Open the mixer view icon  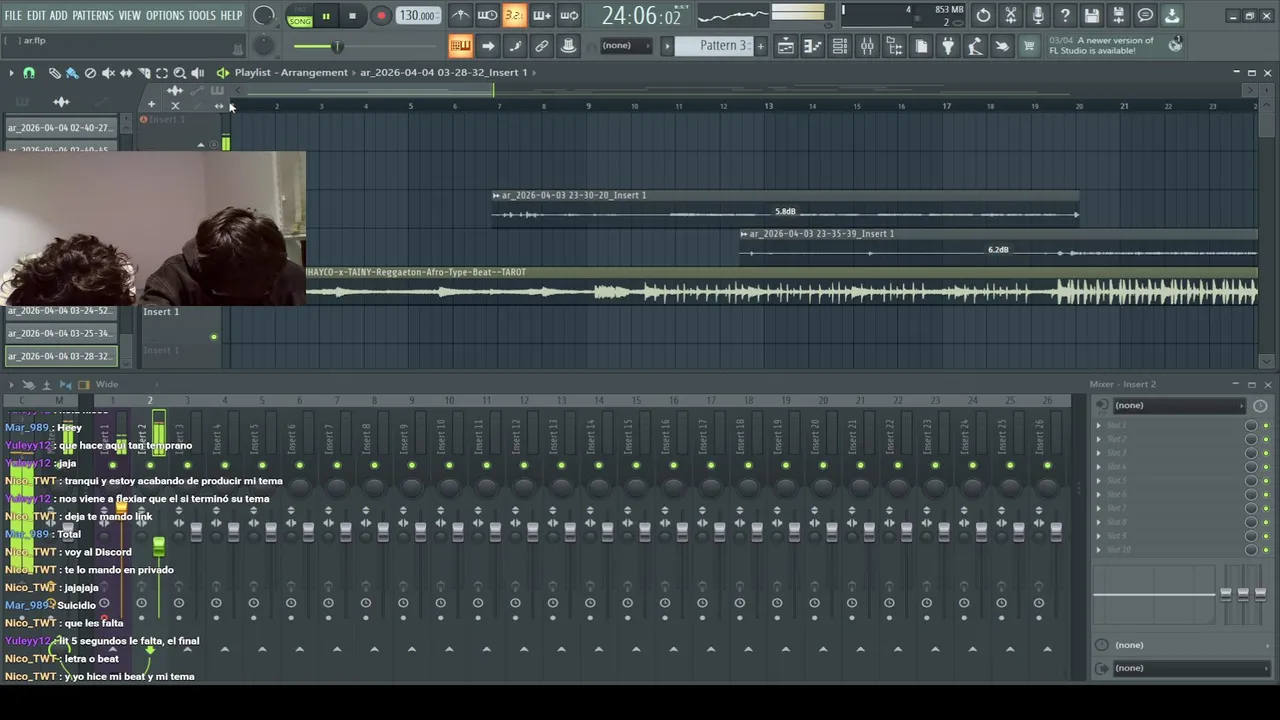867,46
